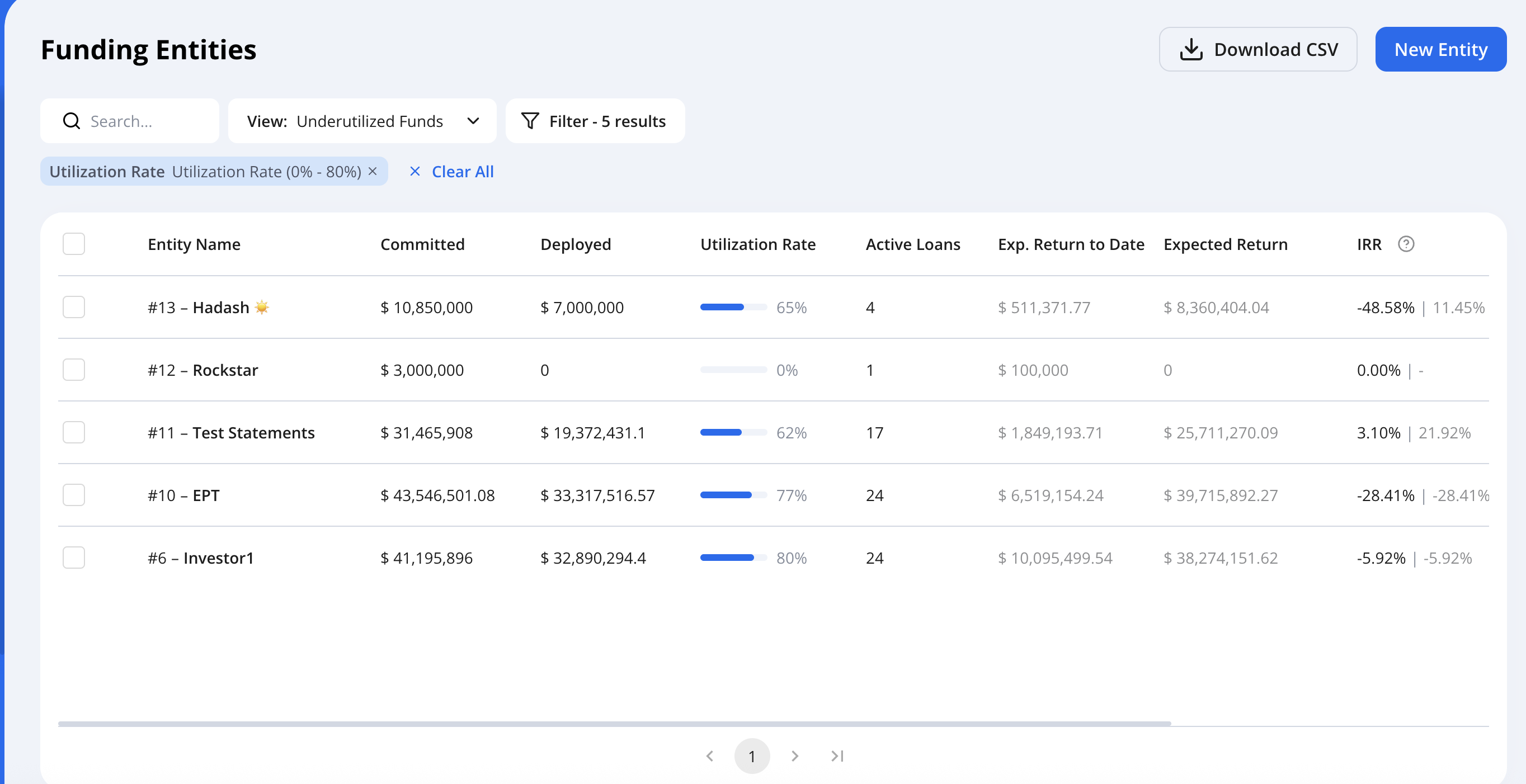The image size is (1526, 784).
Task: Click the X icon beside Clear All
Action: pos(415,171)
